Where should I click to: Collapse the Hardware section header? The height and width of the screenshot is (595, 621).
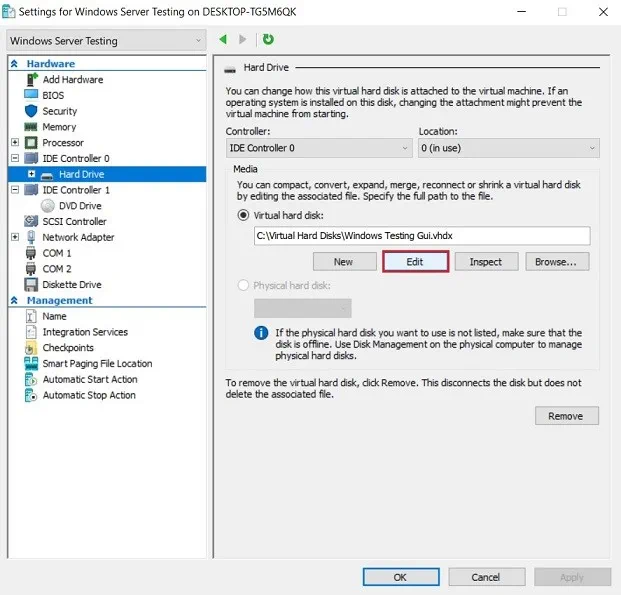coord(15,64)
